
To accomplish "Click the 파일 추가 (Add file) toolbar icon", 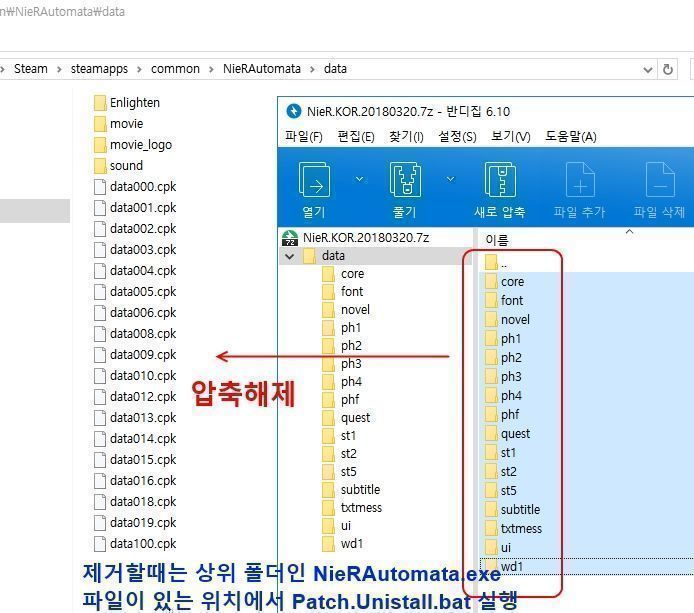I will point(579,189).
